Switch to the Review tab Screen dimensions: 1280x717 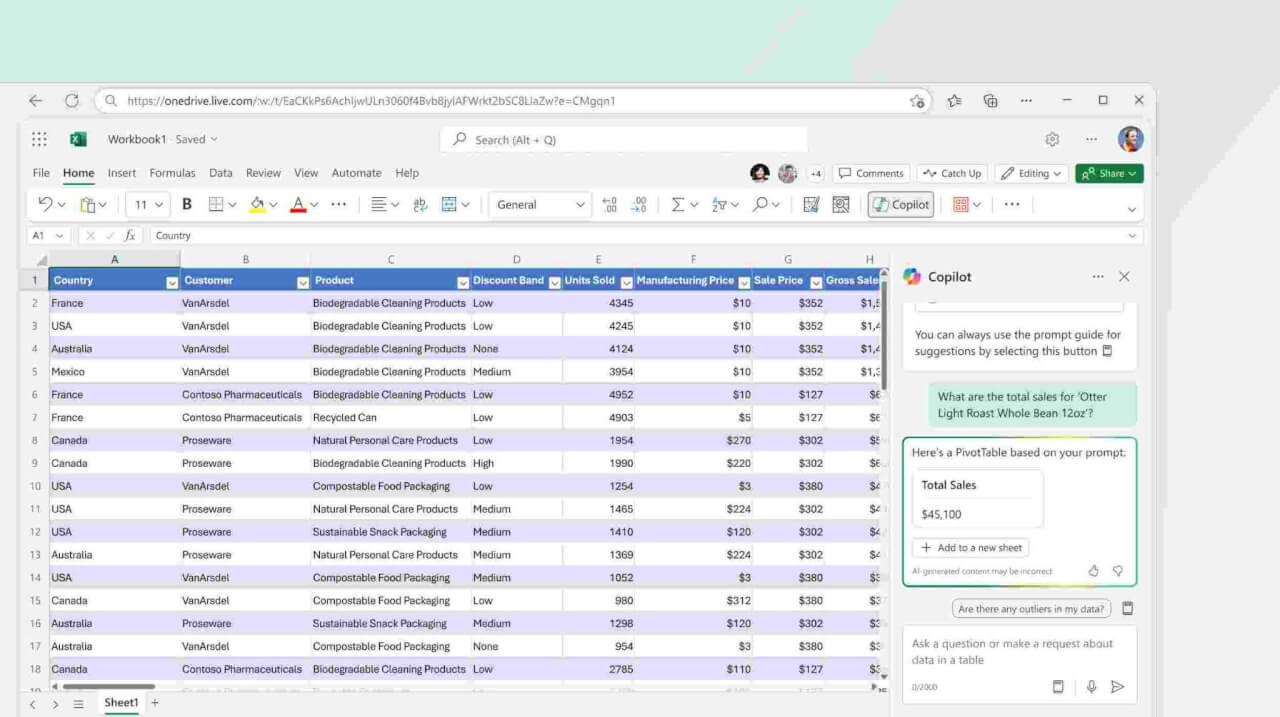(263, 173)
